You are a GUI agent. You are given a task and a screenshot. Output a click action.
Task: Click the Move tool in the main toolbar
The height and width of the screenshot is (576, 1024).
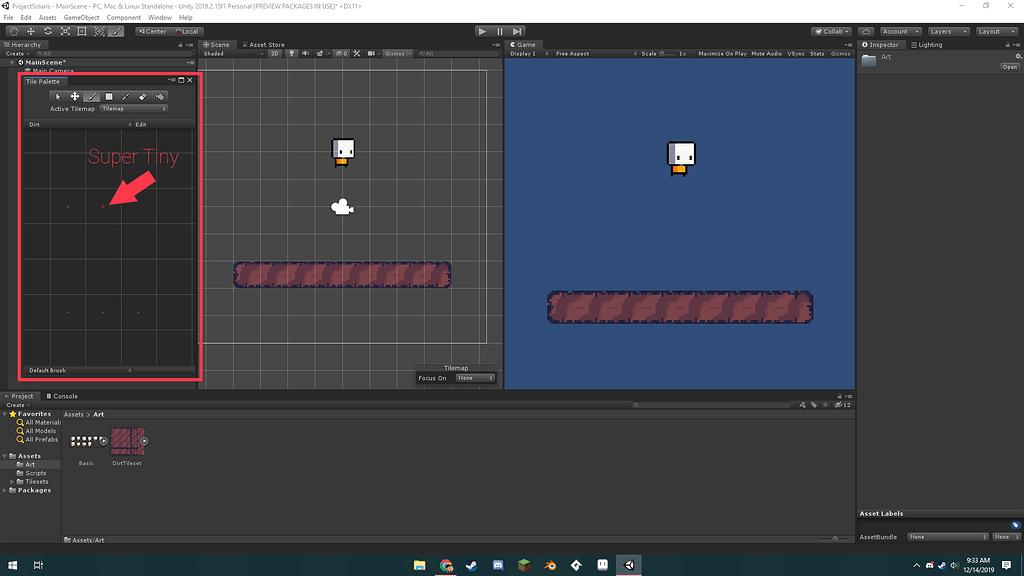(x=31, y=31)
